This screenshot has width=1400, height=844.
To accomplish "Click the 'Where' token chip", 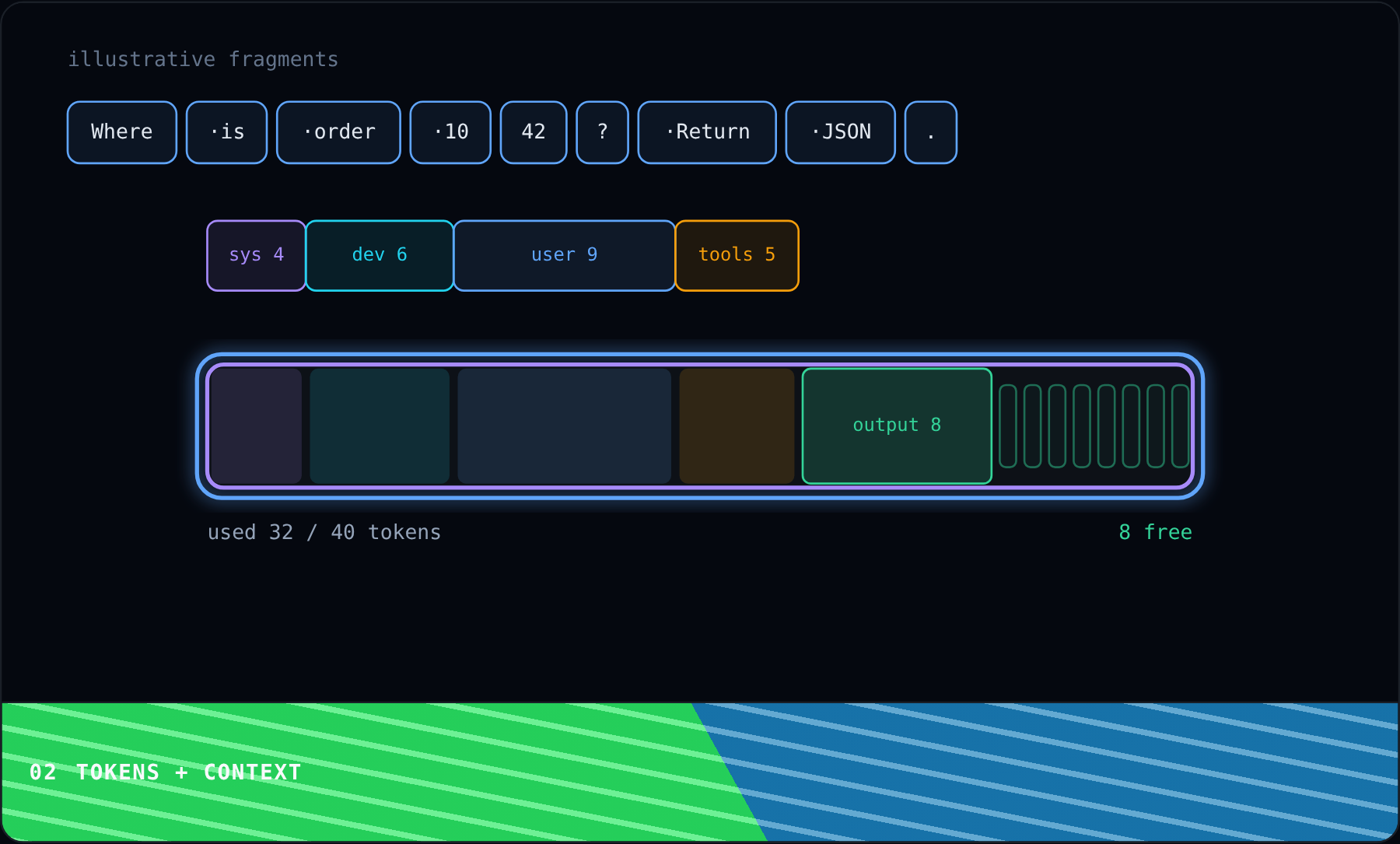I will [x=122, y=132].
